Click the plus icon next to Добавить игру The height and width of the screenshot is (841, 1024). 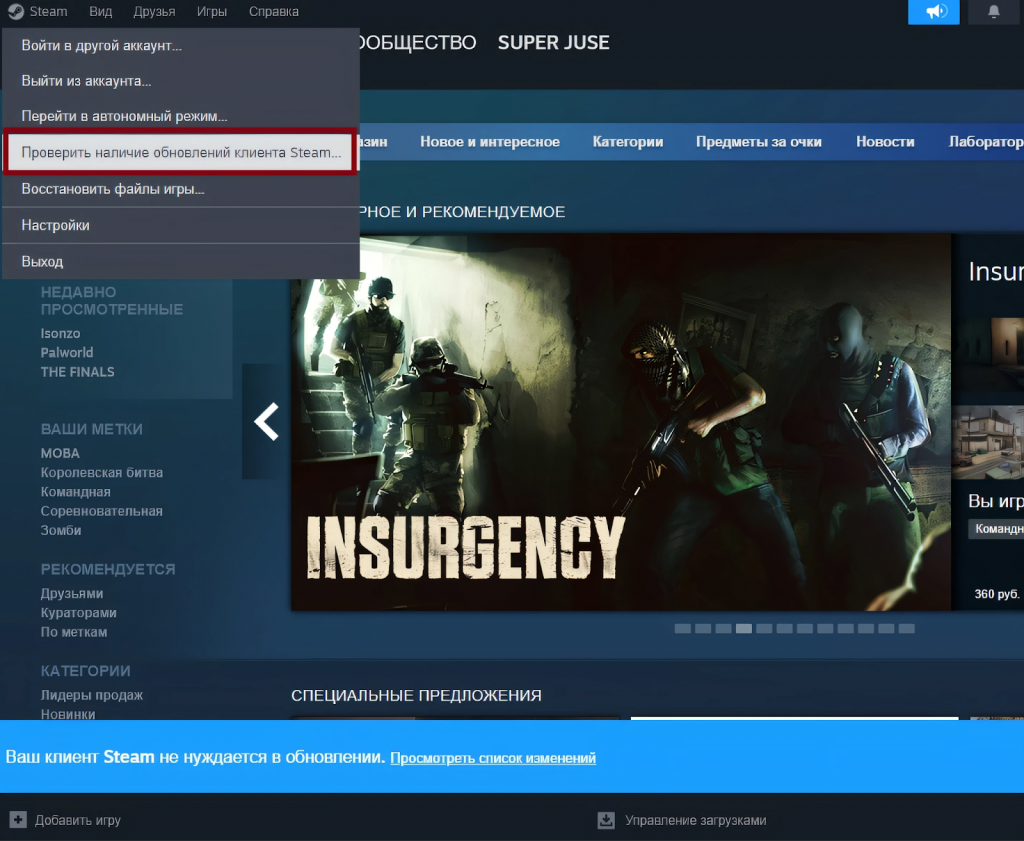point(18,819)
